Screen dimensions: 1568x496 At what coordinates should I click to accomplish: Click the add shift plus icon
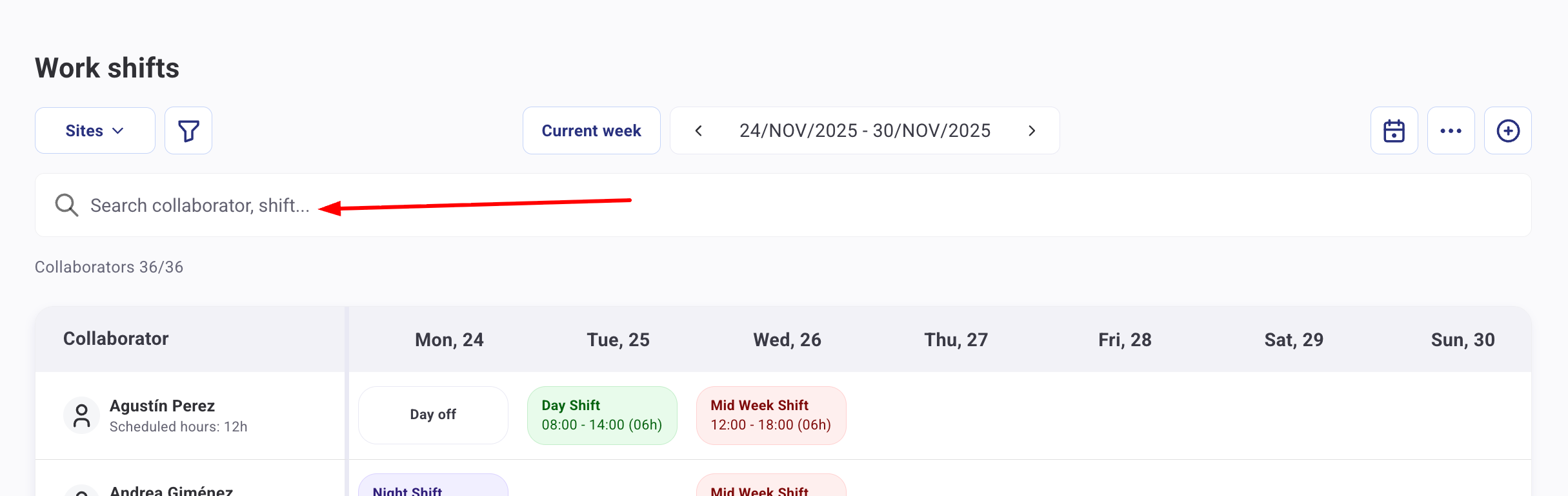click(1507, 131)
